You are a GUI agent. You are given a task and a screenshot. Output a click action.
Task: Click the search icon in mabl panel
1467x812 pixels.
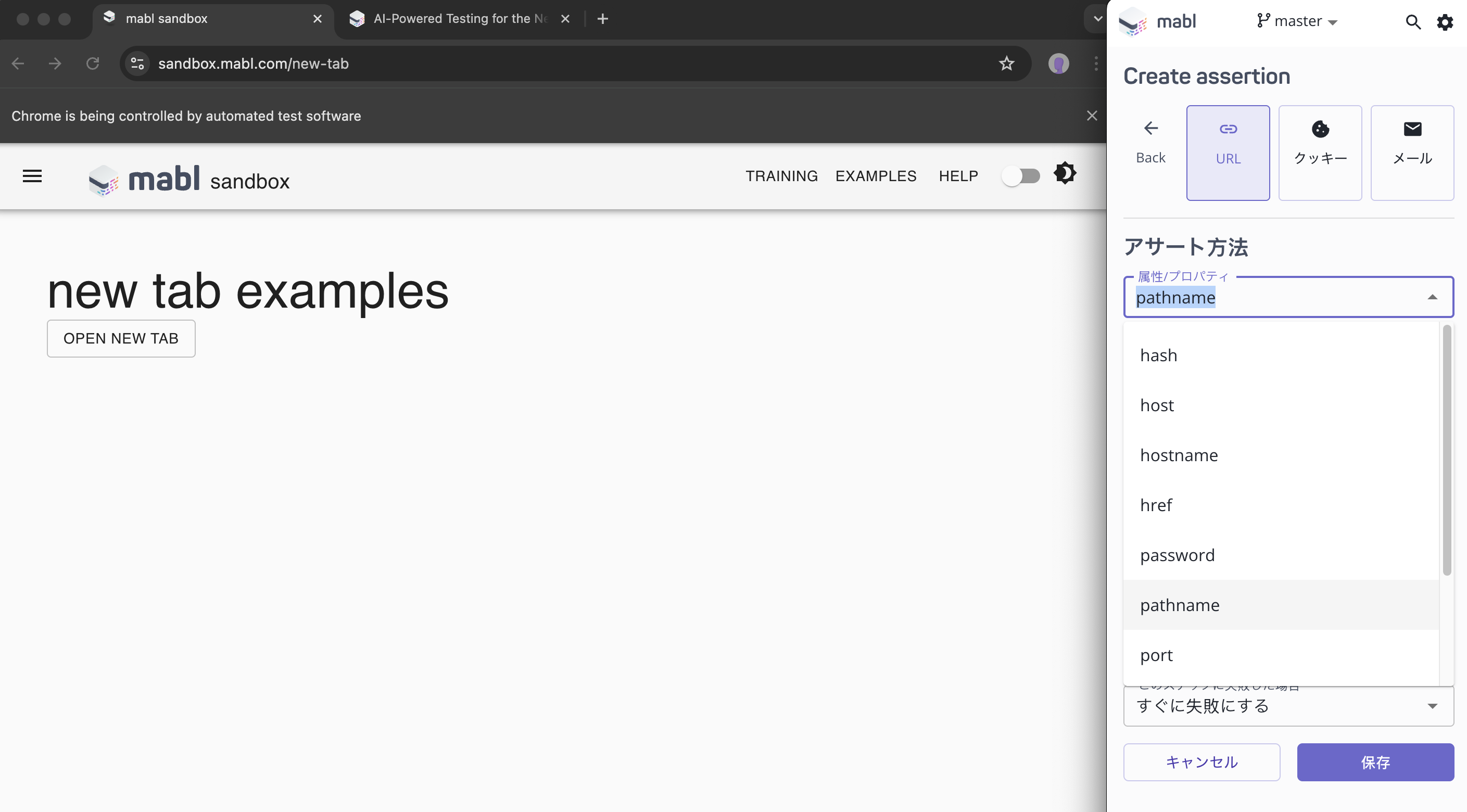coord(1413,22)
